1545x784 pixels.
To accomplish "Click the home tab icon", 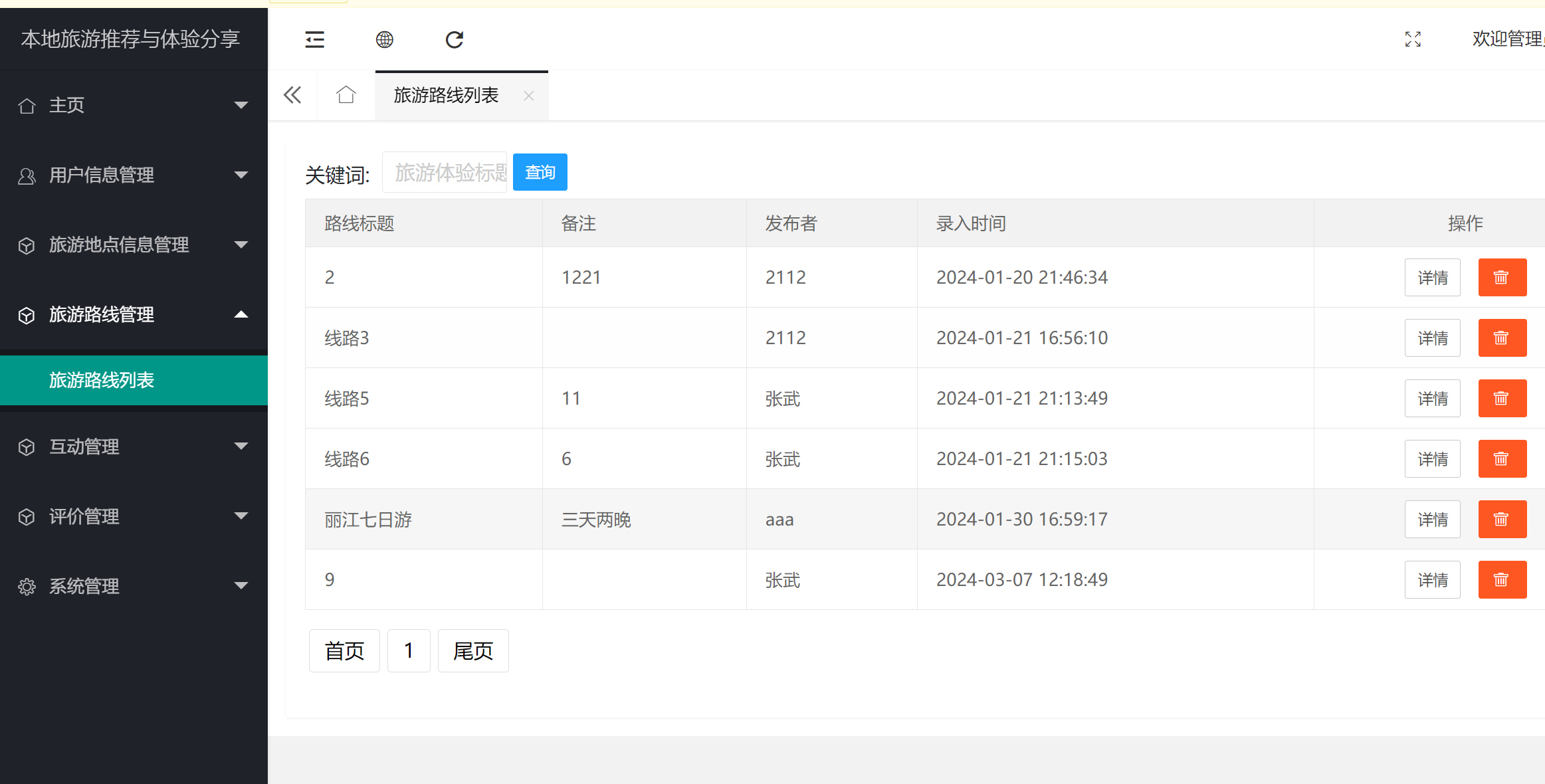I will coord(346,95).
